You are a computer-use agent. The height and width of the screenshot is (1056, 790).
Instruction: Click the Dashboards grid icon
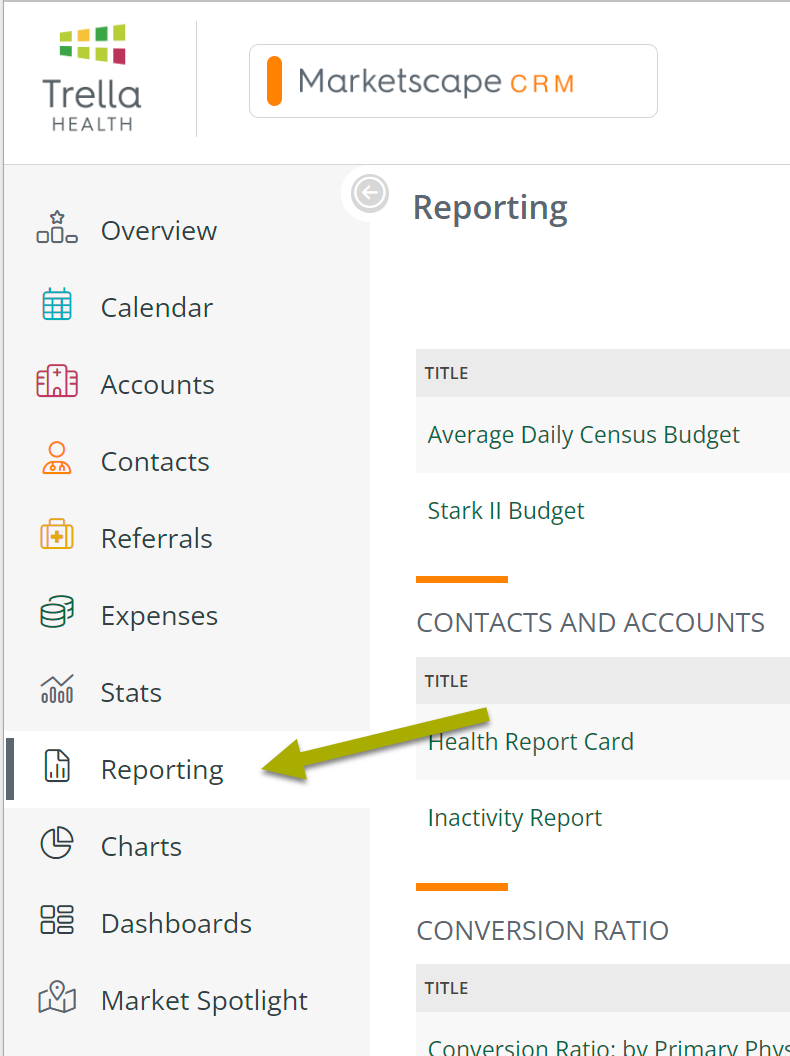57,922
